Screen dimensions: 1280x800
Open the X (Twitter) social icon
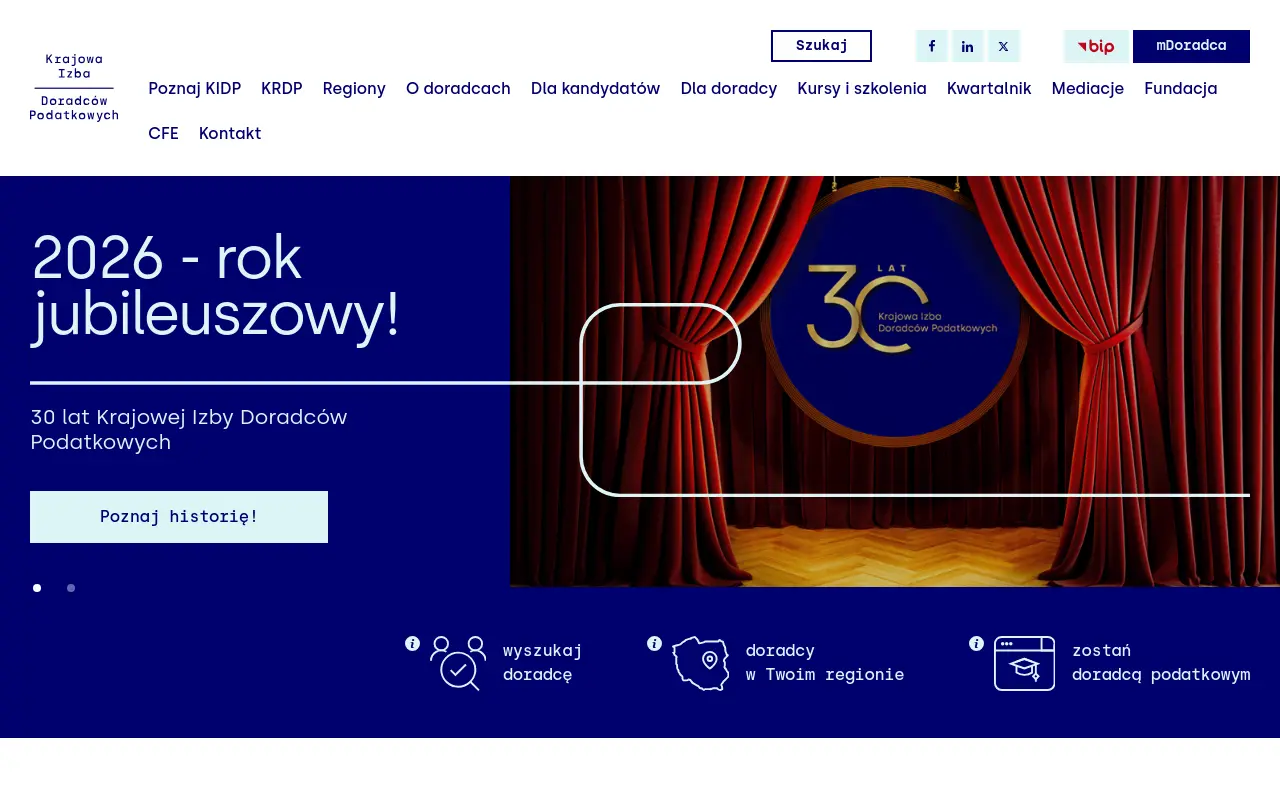[1003, 46]
